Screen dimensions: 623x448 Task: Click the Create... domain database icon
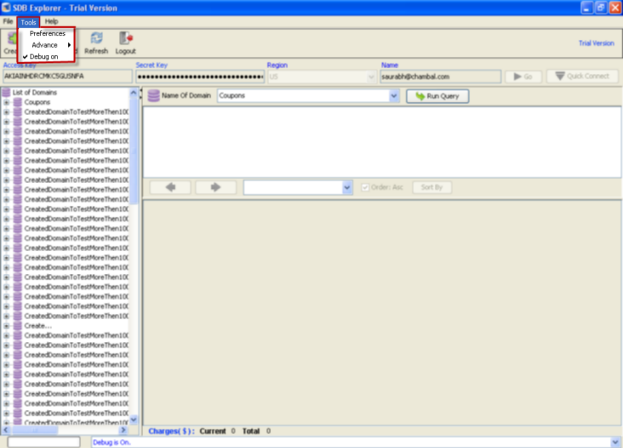(17, 326)
